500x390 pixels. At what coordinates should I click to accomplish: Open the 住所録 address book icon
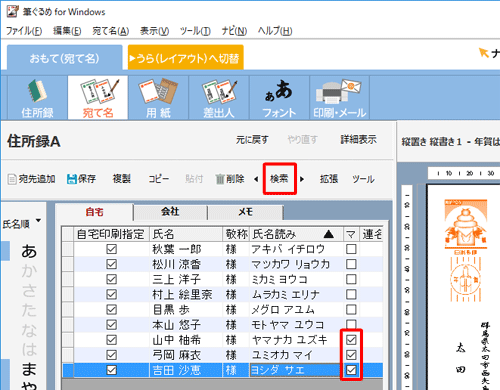coord(37,98)
